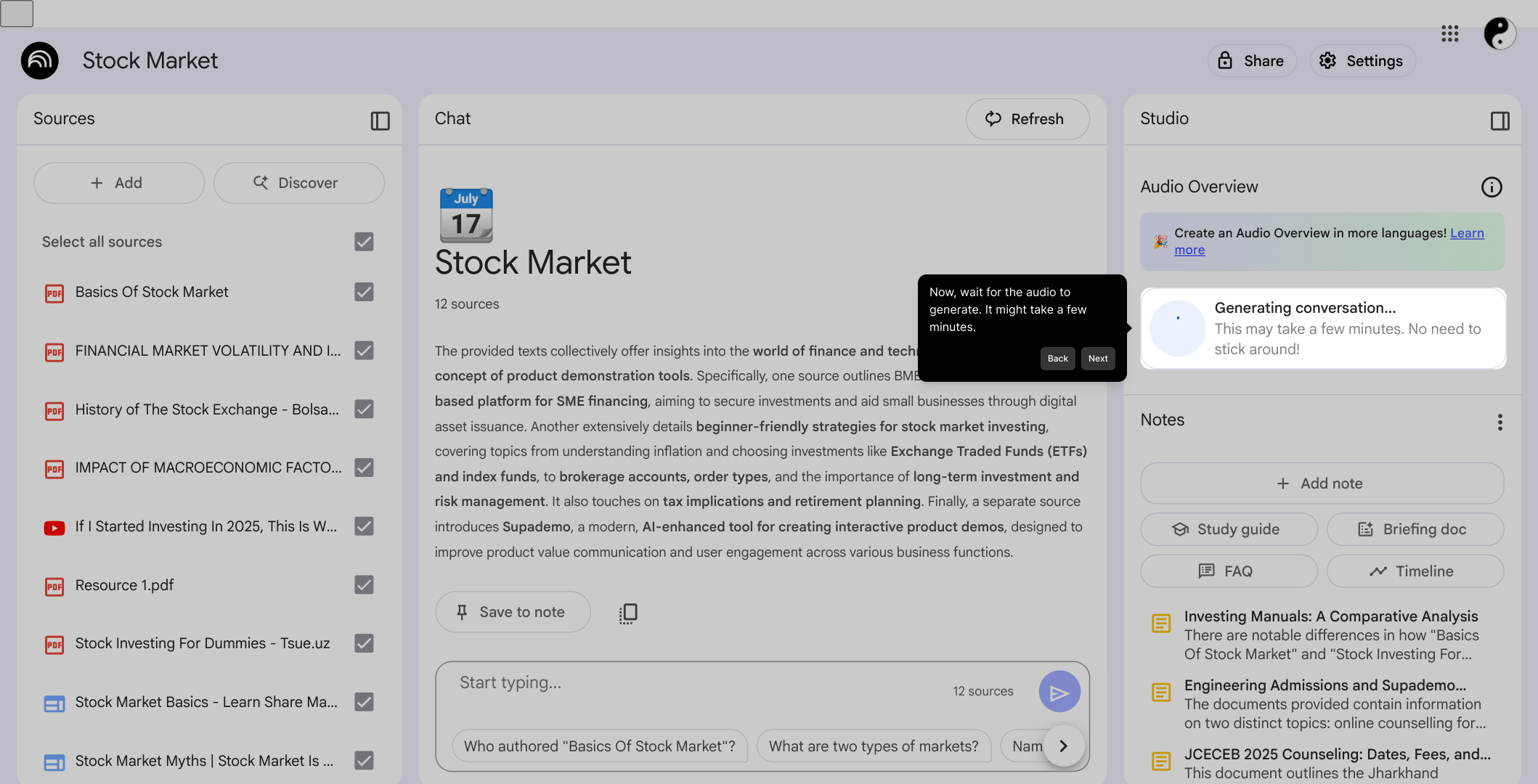Collapse the Sources panel

(x=380, y=121)
